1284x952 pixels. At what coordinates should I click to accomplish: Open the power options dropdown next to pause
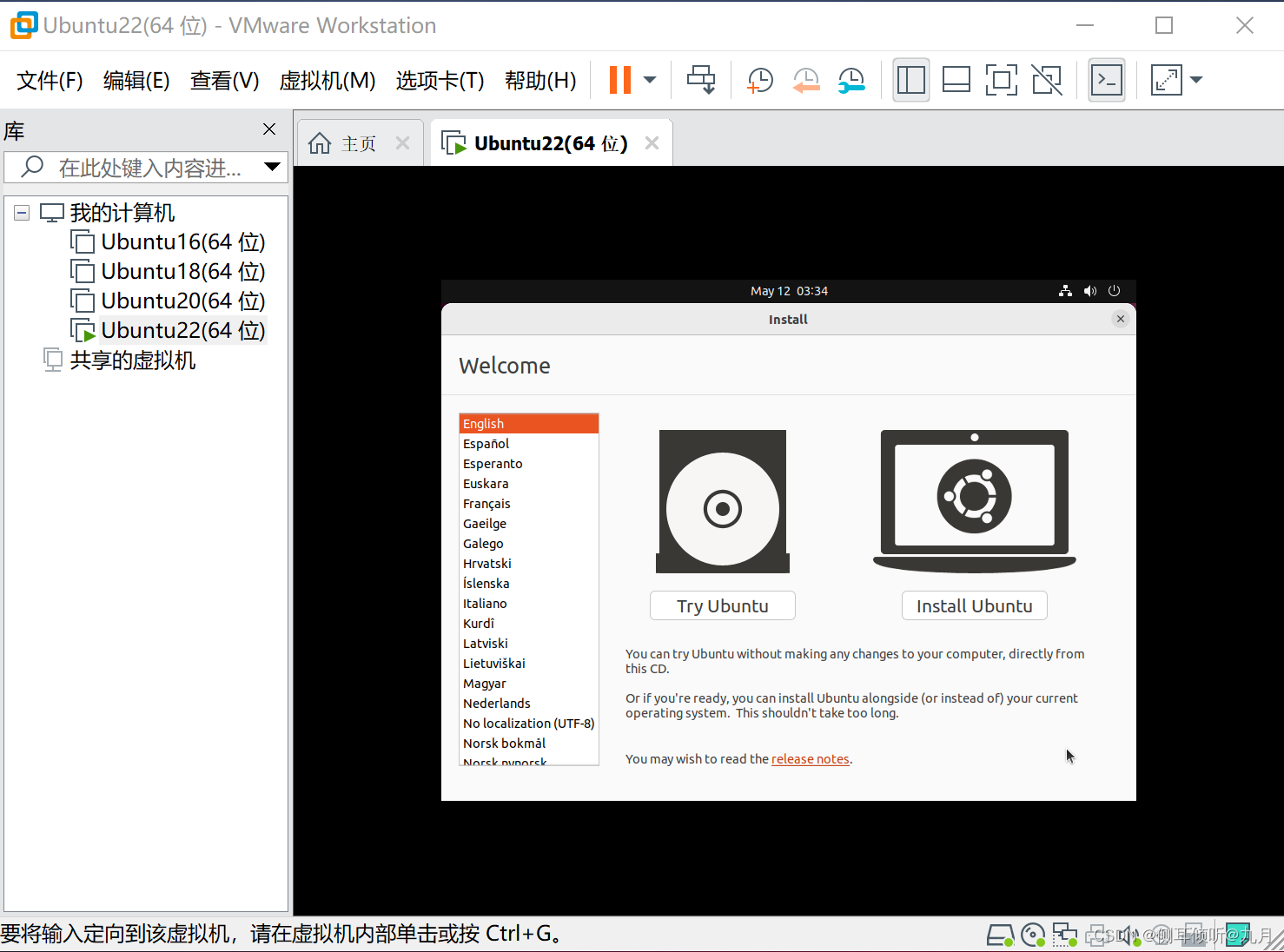(650, 80)
